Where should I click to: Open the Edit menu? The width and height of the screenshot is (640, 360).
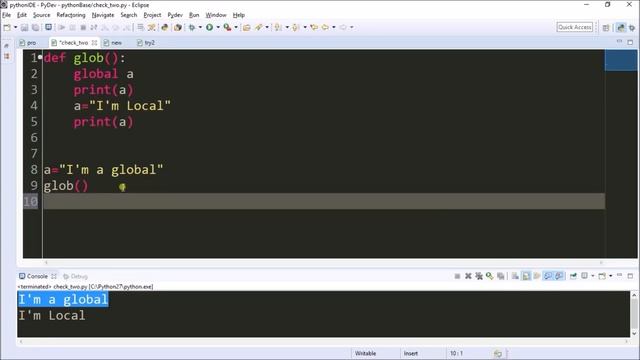(x=22, y=15)
